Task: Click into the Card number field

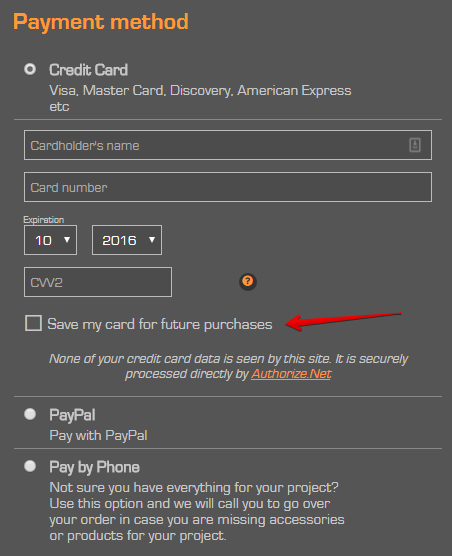Action: (x=228, y=187)
